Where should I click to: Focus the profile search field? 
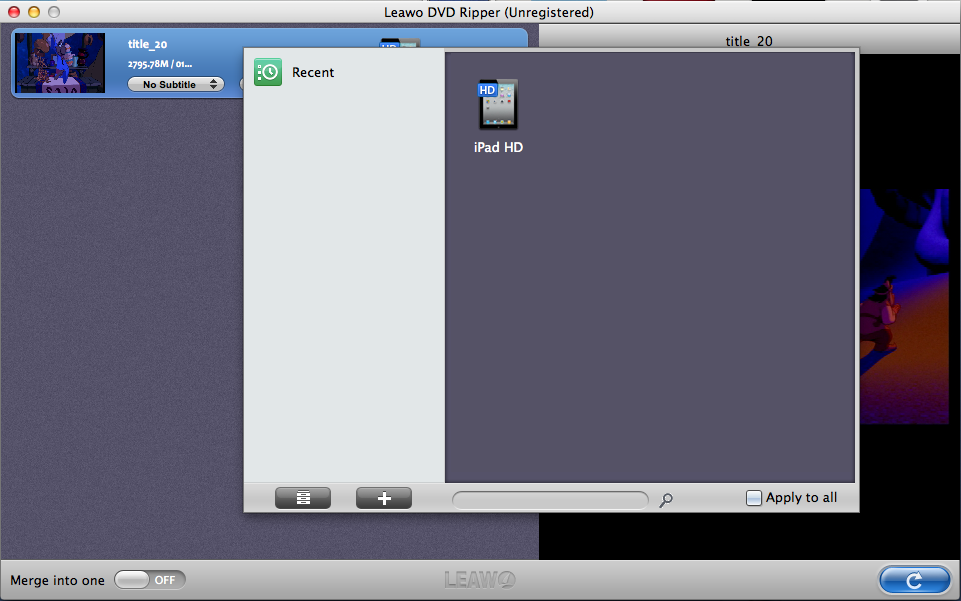(550, 500)
